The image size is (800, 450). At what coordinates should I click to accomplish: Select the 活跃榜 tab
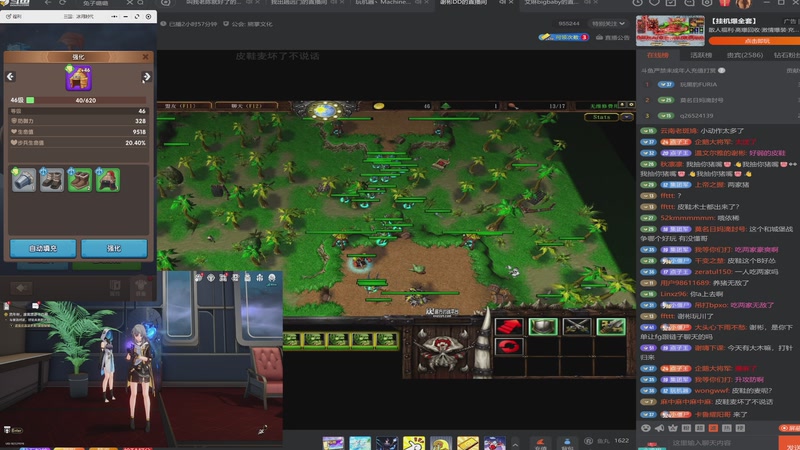pyautogui.click(x=701, y=55)
